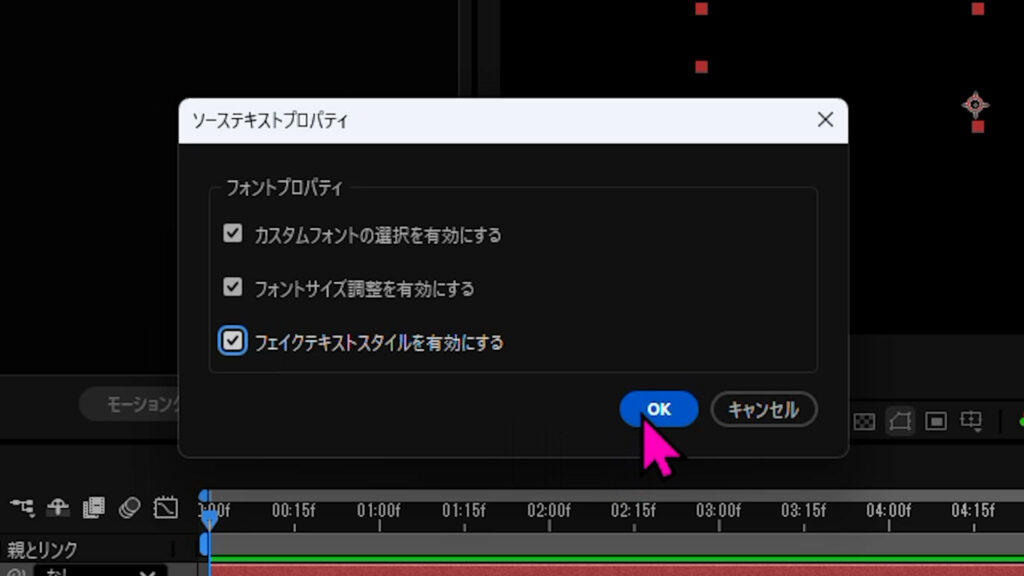Open the composition mini-flowchart icon
This screenshot has width=1024, height=576.
(x=21, y=508)
